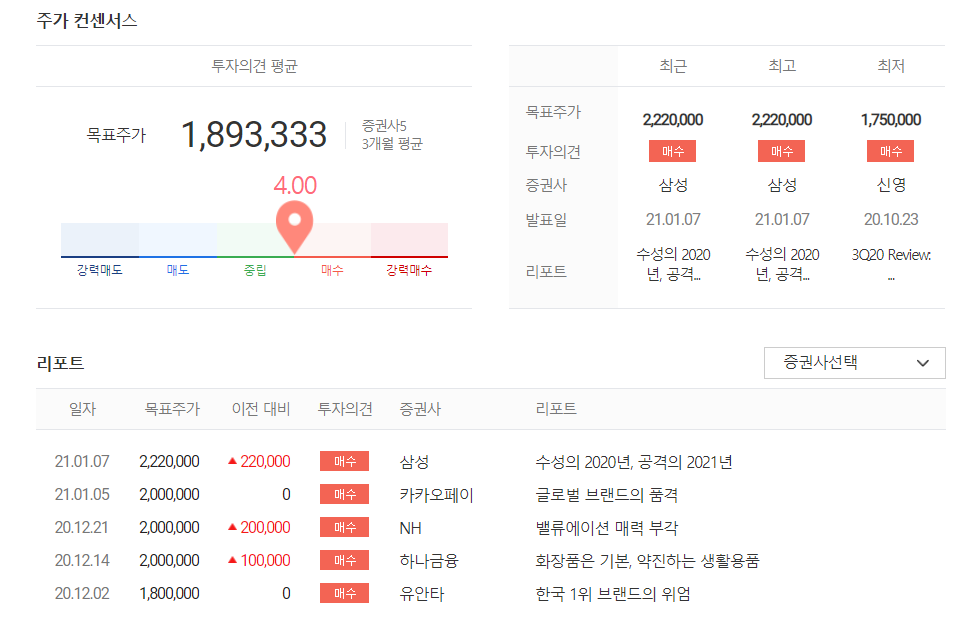The width and height of the screenshot is (970, 624).
Task: Open report 밸류에이션 매력 부각
Action: pos(606,528)
